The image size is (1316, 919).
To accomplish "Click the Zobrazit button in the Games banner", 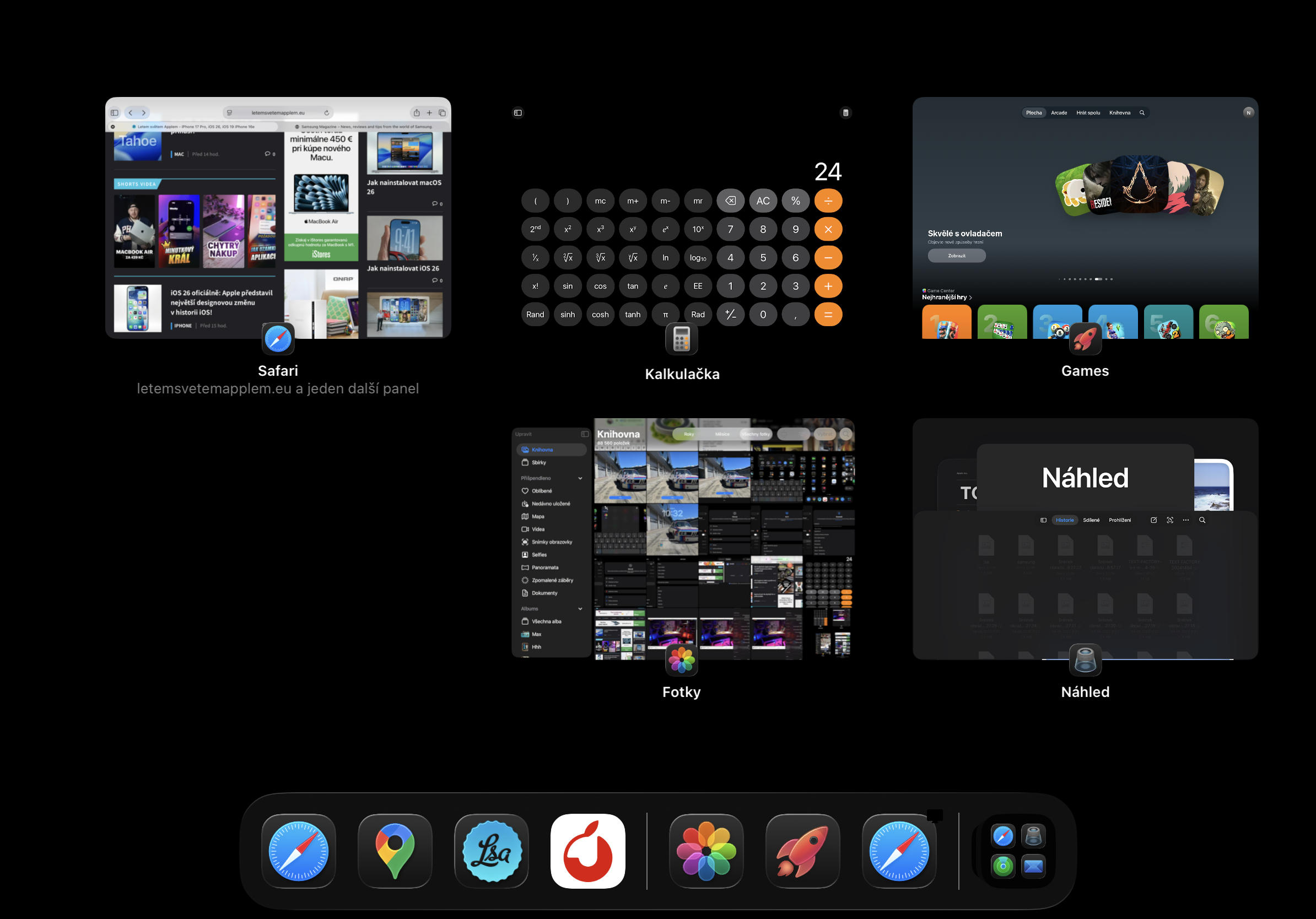I will 957,256.
